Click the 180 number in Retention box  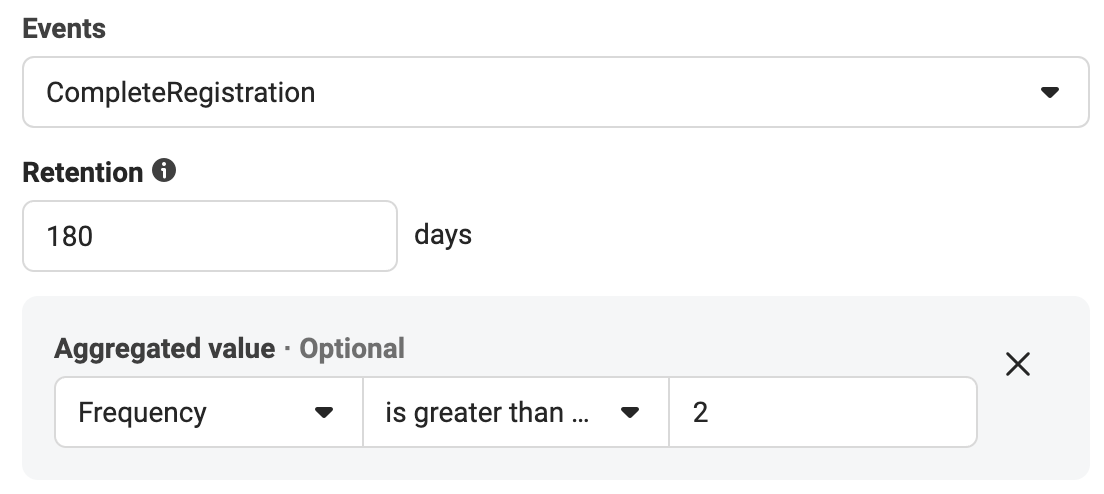(69, 236)
